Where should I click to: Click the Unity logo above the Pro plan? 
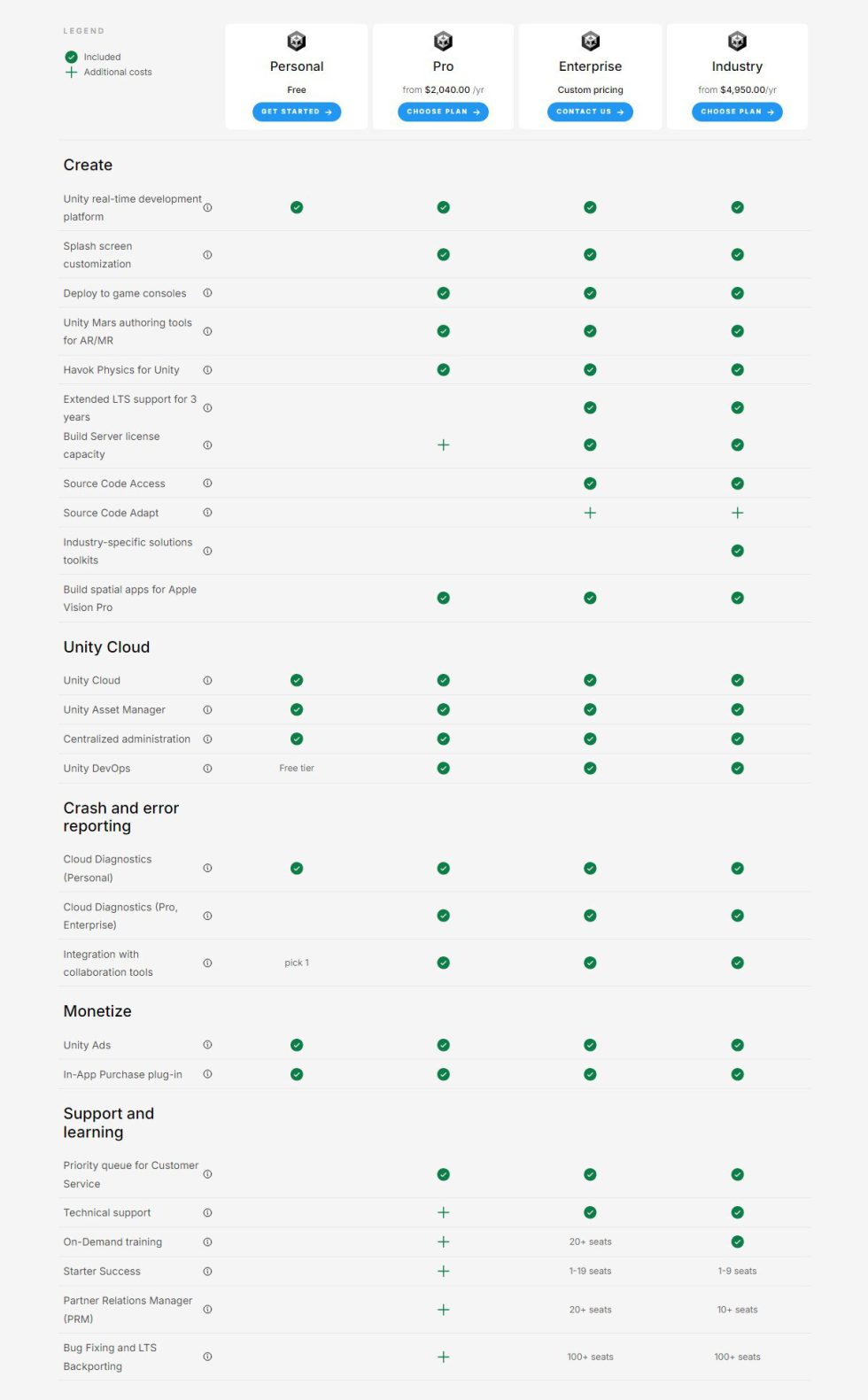(443, 41)
